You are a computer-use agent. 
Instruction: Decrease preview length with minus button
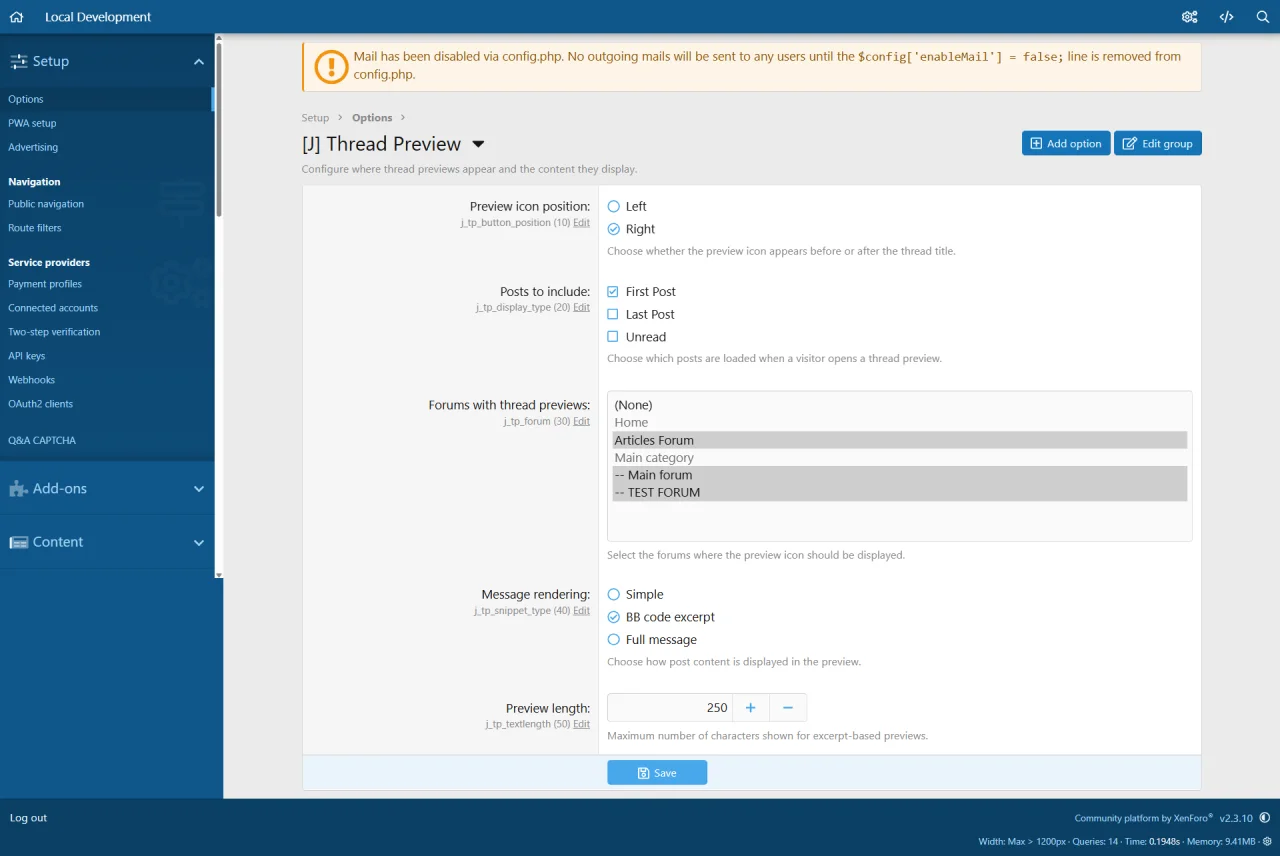[788, 708]
